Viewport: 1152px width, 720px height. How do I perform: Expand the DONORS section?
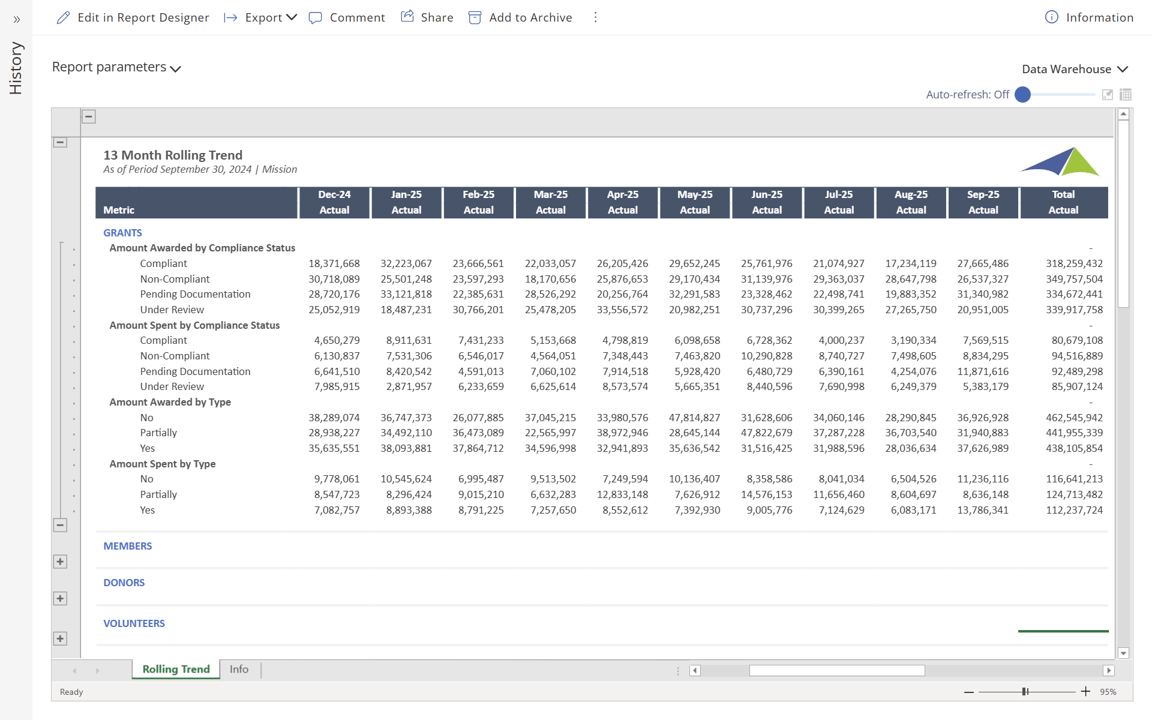[x=60, y=598]
